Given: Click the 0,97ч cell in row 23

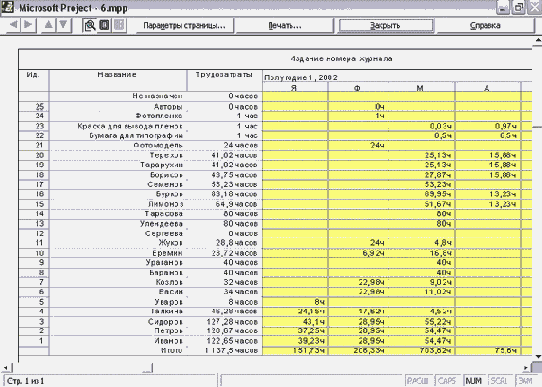Looking at the screenshot, I should click(x=505, y=126).
